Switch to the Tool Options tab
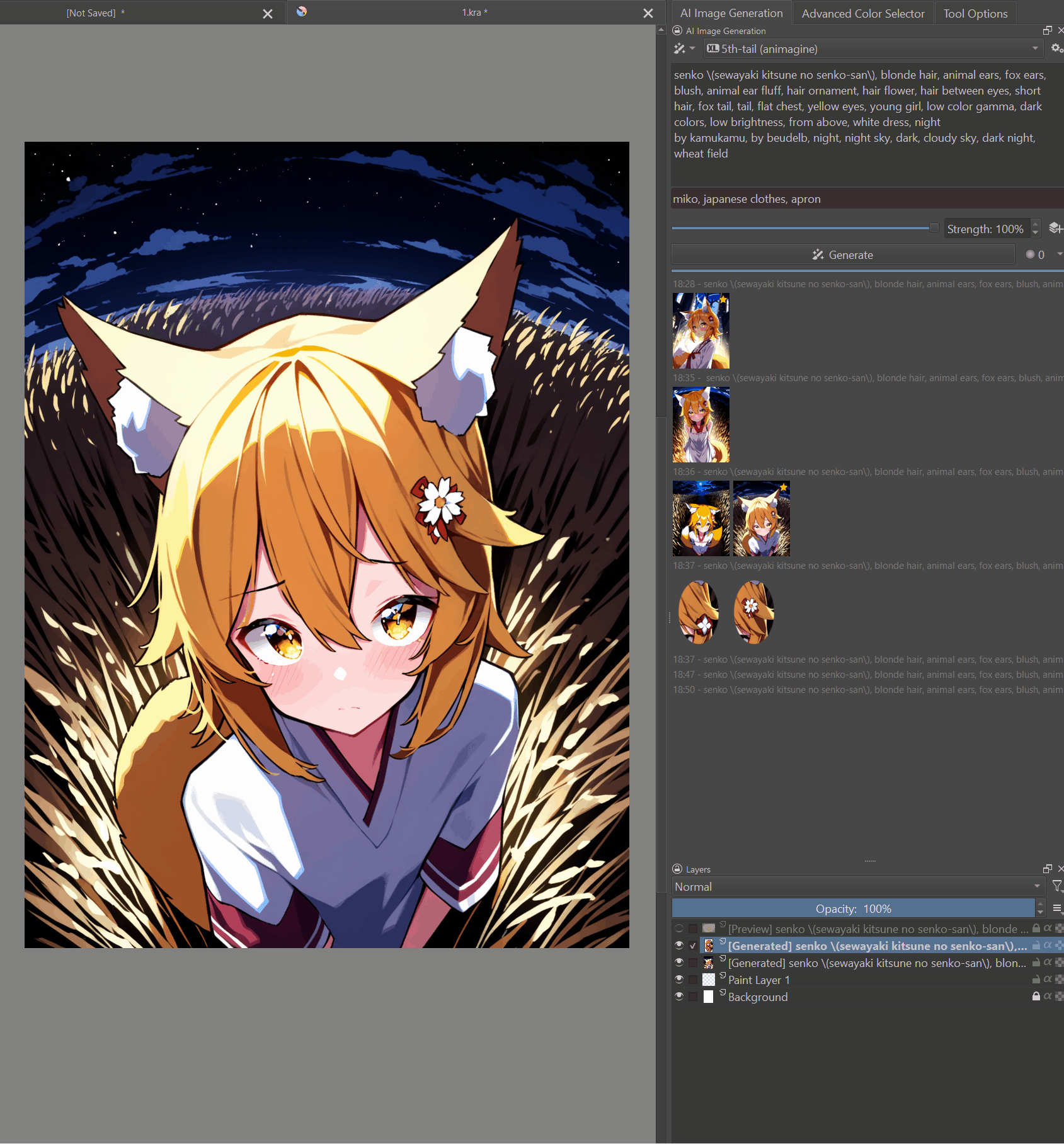 point(975,13)
